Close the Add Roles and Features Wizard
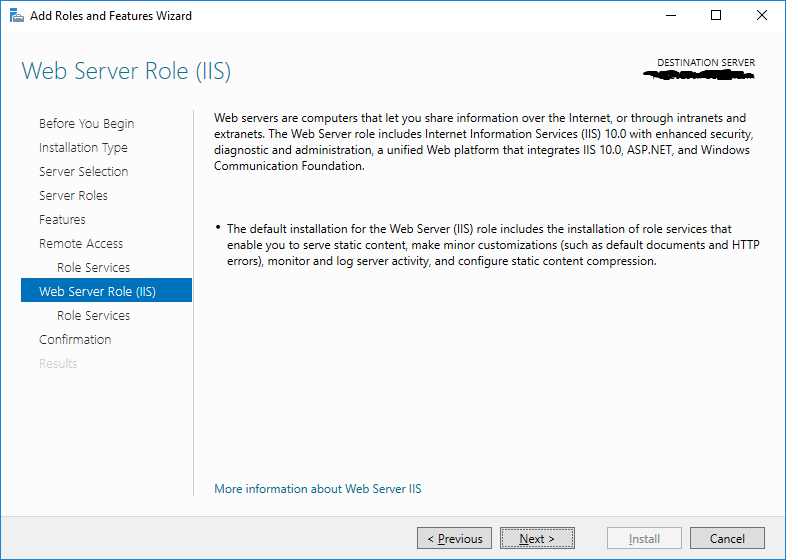Viewport: 786px width, 560px height. click(x=761, y=16)
